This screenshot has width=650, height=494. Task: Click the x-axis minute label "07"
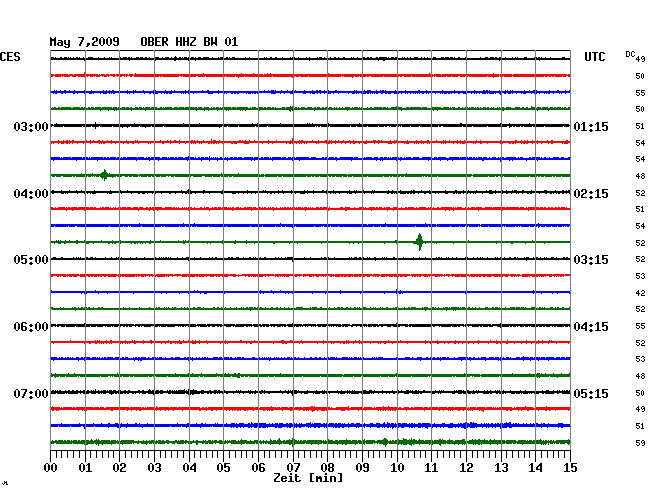point(293,467)
